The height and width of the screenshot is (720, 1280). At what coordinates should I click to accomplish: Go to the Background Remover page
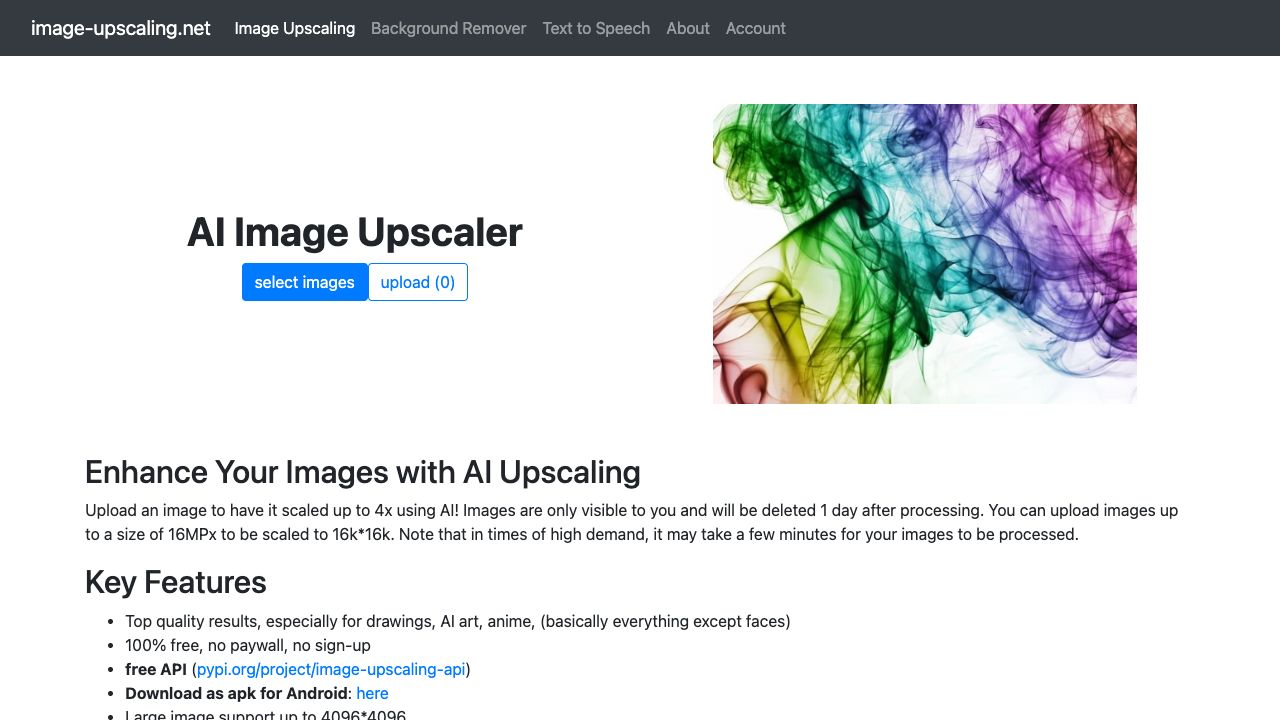[448, 28]
